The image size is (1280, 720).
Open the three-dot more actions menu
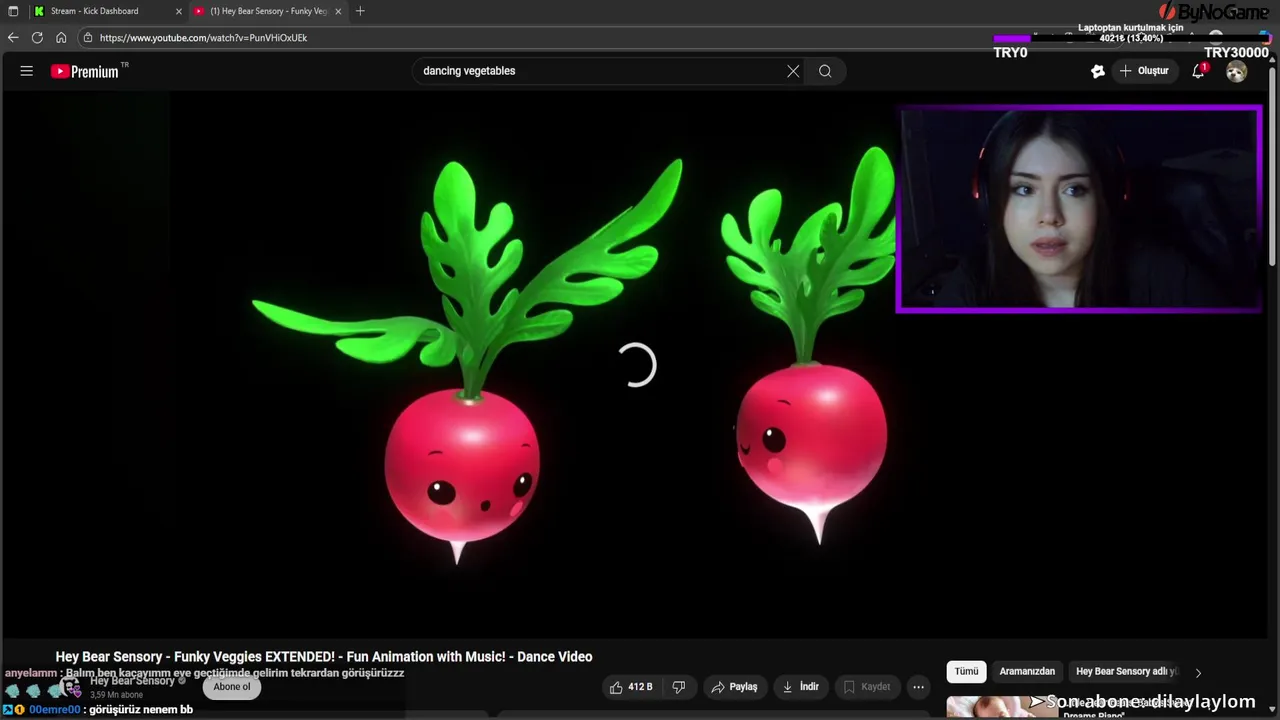[x=918, y=687]
